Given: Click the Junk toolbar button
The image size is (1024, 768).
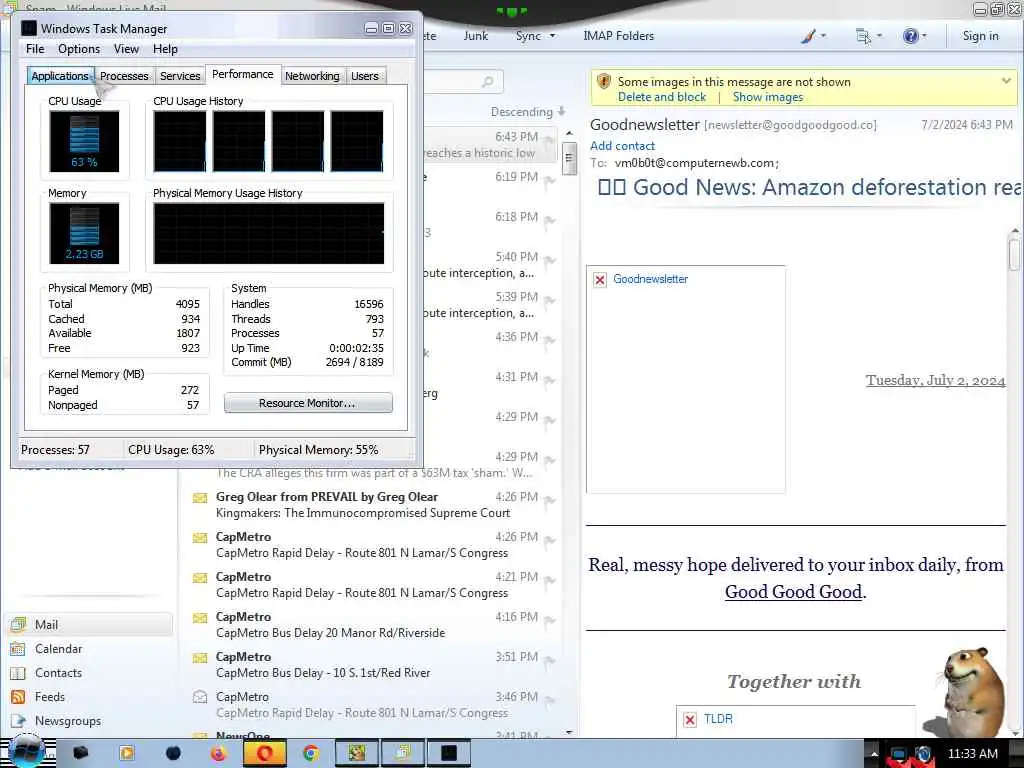Looking at the screenshot, I should (x=475, y=36).
